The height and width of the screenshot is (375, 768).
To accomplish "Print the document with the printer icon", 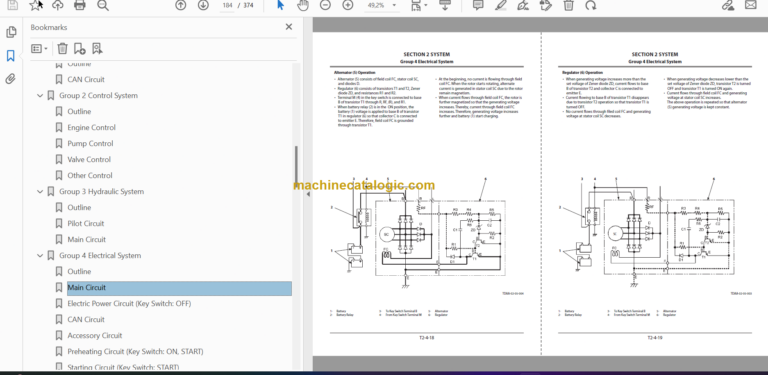I will (79, 5).
